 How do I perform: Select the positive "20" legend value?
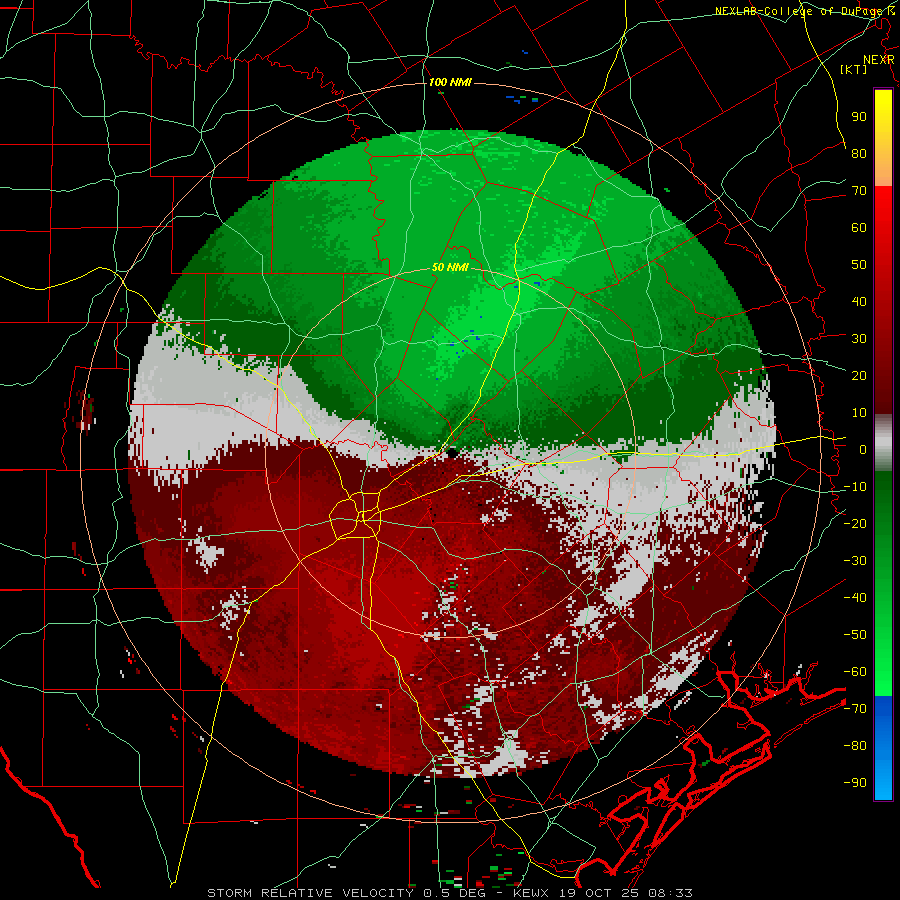pos(859,376)
